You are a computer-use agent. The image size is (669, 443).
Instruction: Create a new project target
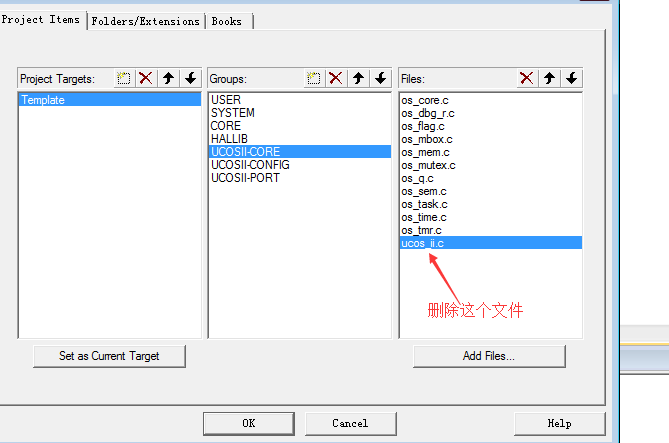(x=124, y=79)
